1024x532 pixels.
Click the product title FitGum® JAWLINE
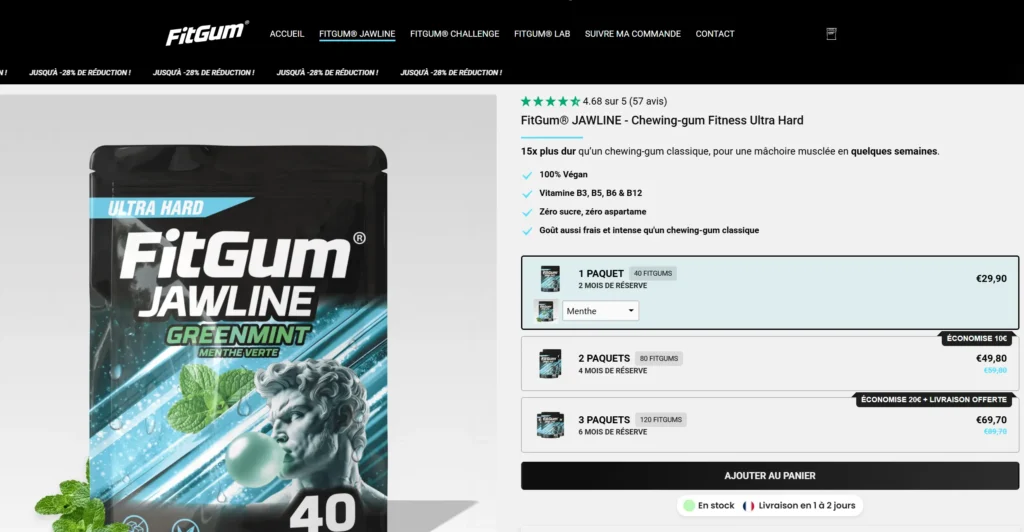click(662, 120)
